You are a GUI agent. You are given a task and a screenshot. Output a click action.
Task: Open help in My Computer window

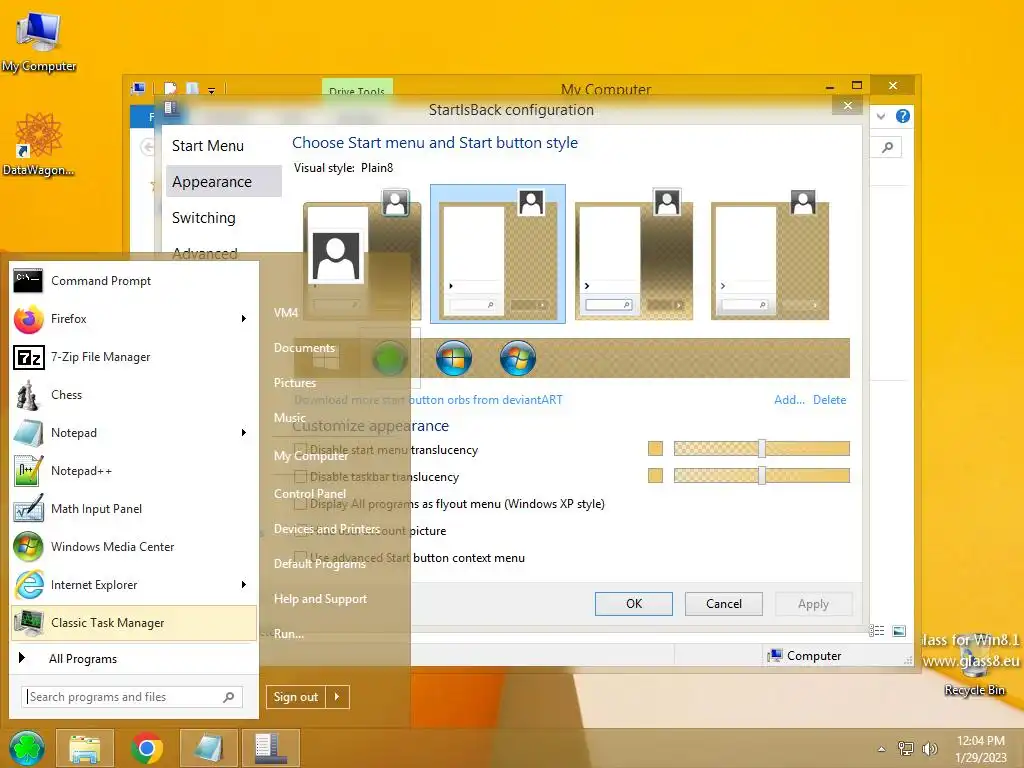click(x=903, y=116)
